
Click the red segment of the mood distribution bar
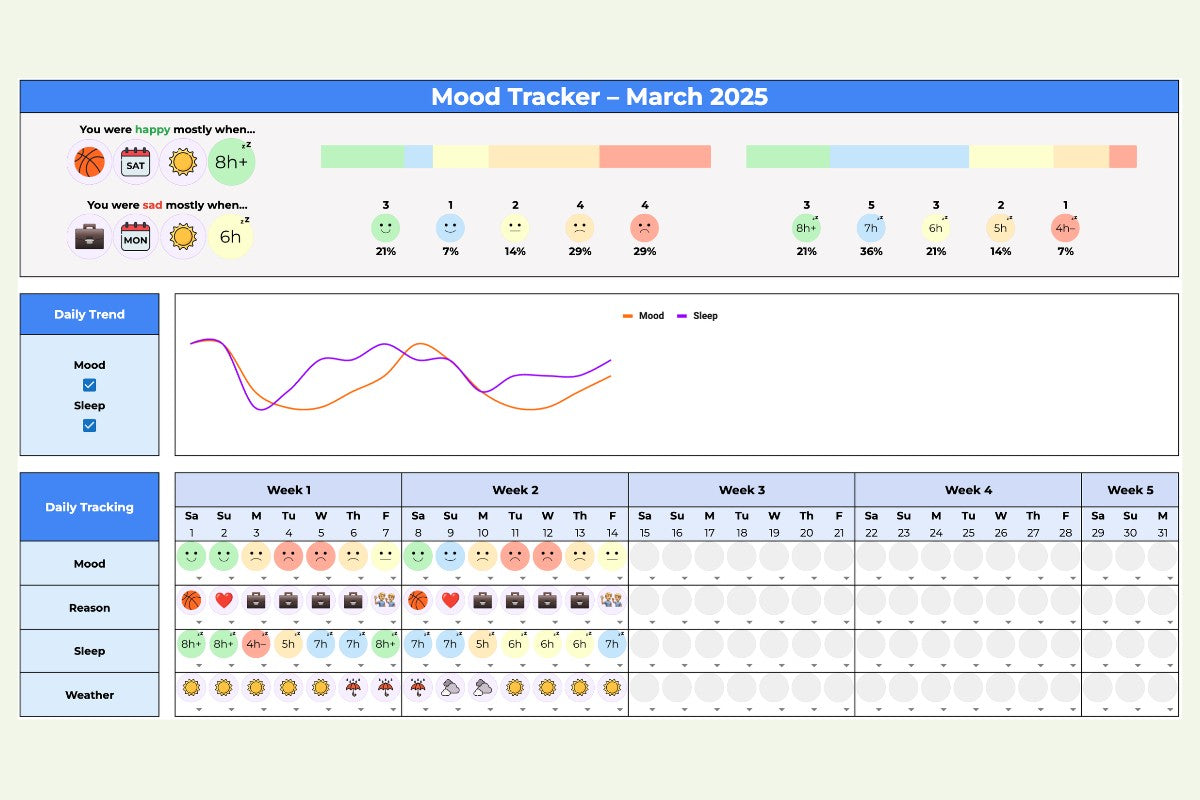pos(655,156)
